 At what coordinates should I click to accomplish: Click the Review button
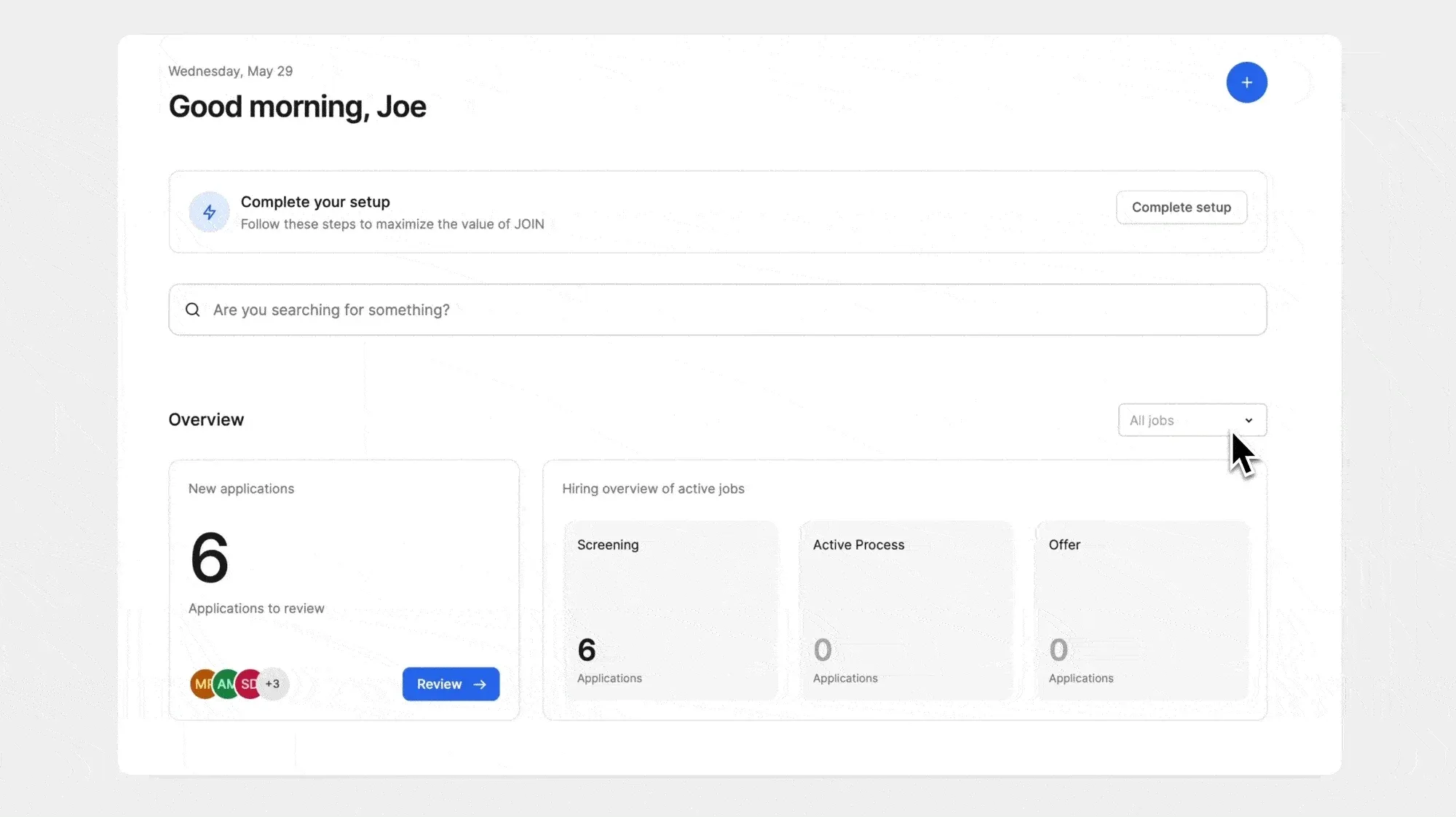(x=451, y=684)
